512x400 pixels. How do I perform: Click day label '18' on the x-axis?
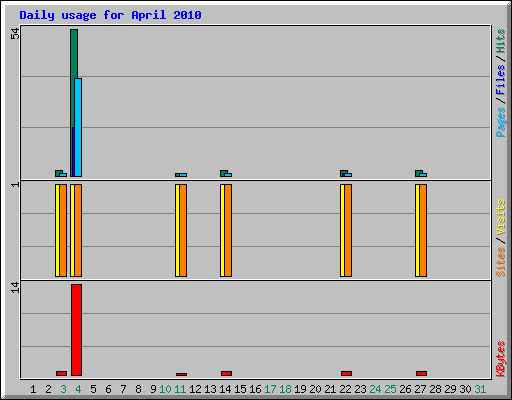point(285,389)
